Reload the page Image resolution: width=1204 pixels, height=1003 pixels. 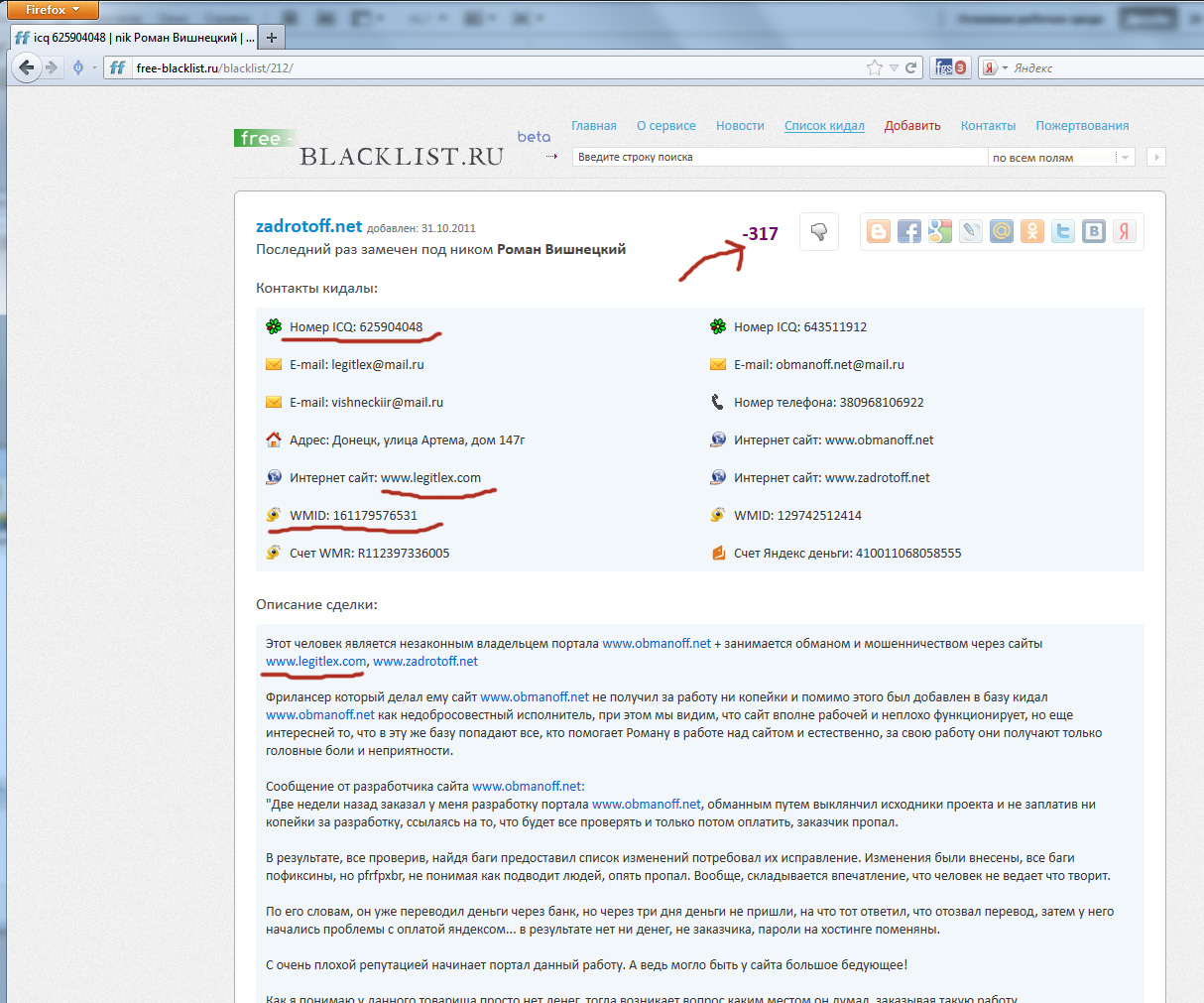click(x=911, y=67)
